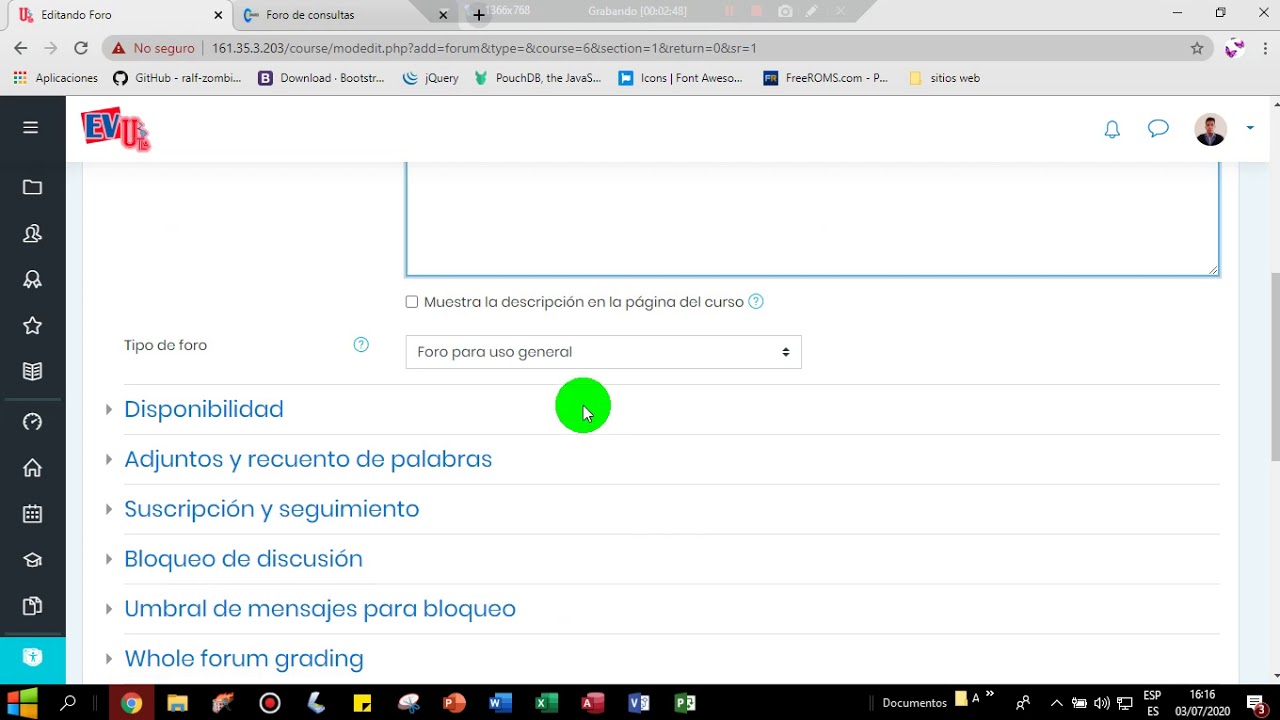Open the gradebook table icon in sidebar
This screenshot has height=720, width=1280.
point(32,371)
